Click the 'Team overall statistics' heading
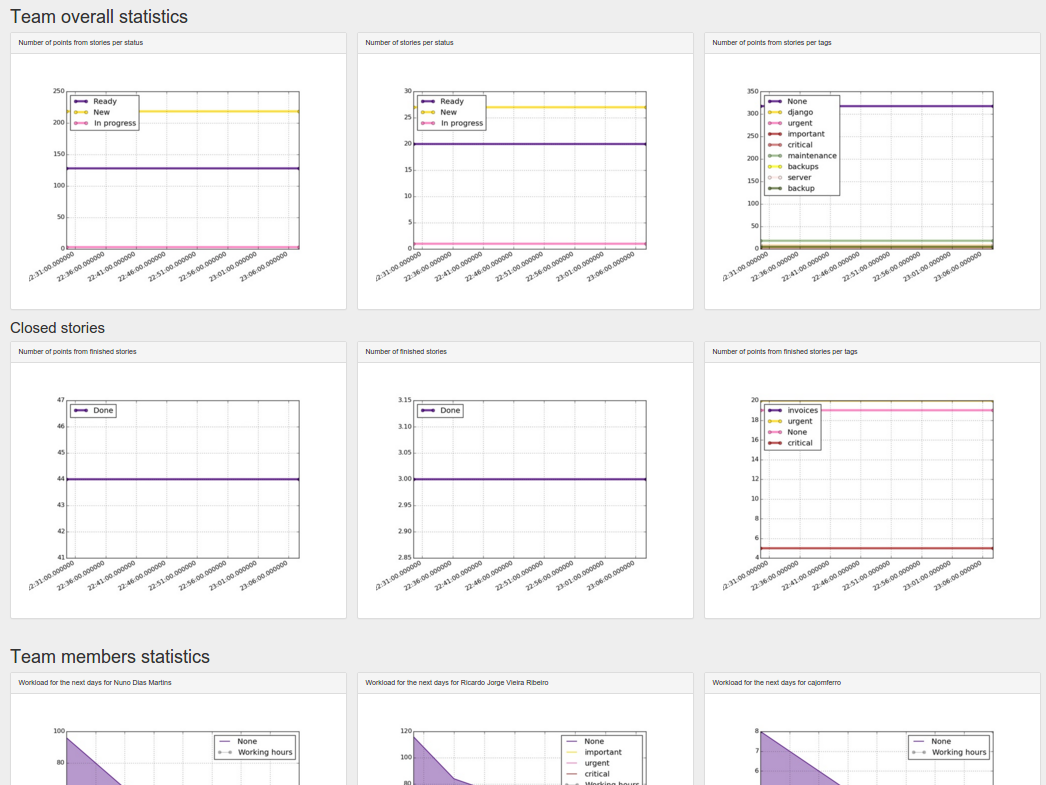The image size is (1046, 785). (x=99, y=17)
